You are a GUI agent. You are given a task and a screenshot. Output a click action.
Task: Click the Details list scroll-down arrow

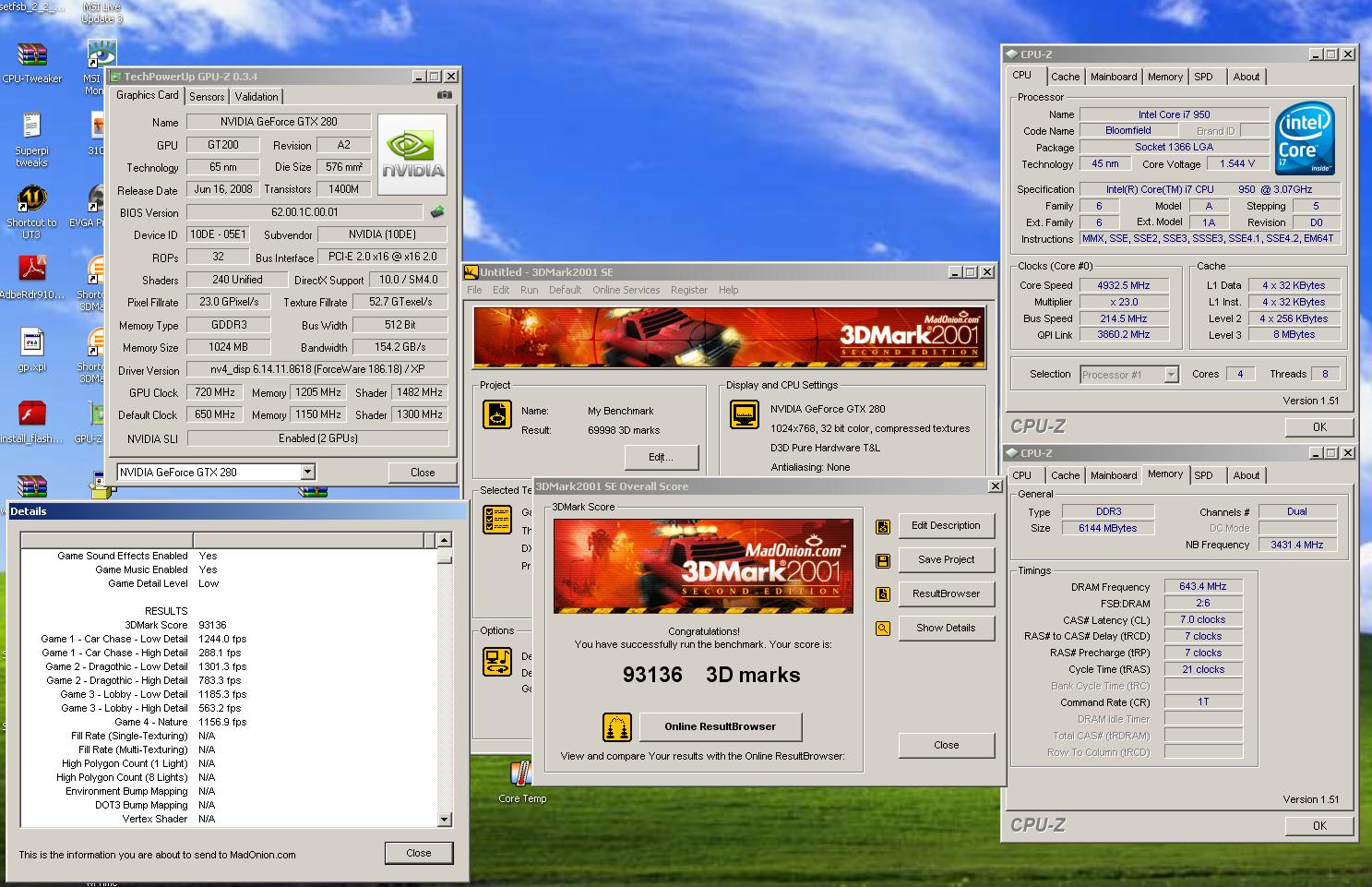click(x=444, y=820)
